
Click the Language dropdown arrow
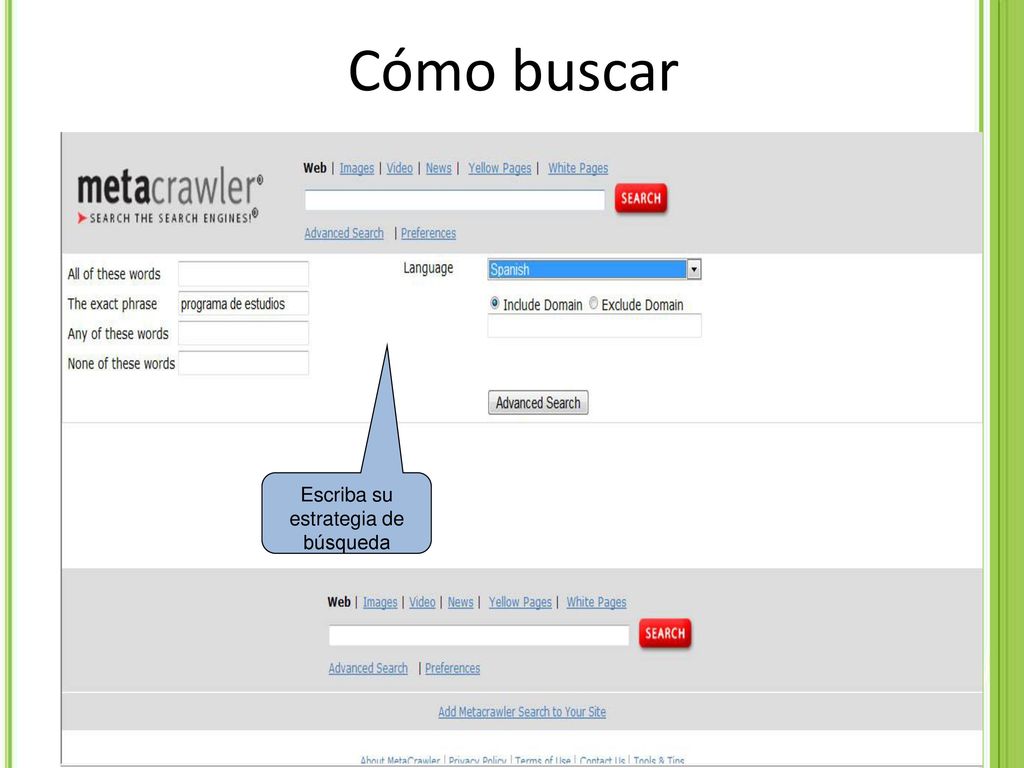click(x=694, y=270)
